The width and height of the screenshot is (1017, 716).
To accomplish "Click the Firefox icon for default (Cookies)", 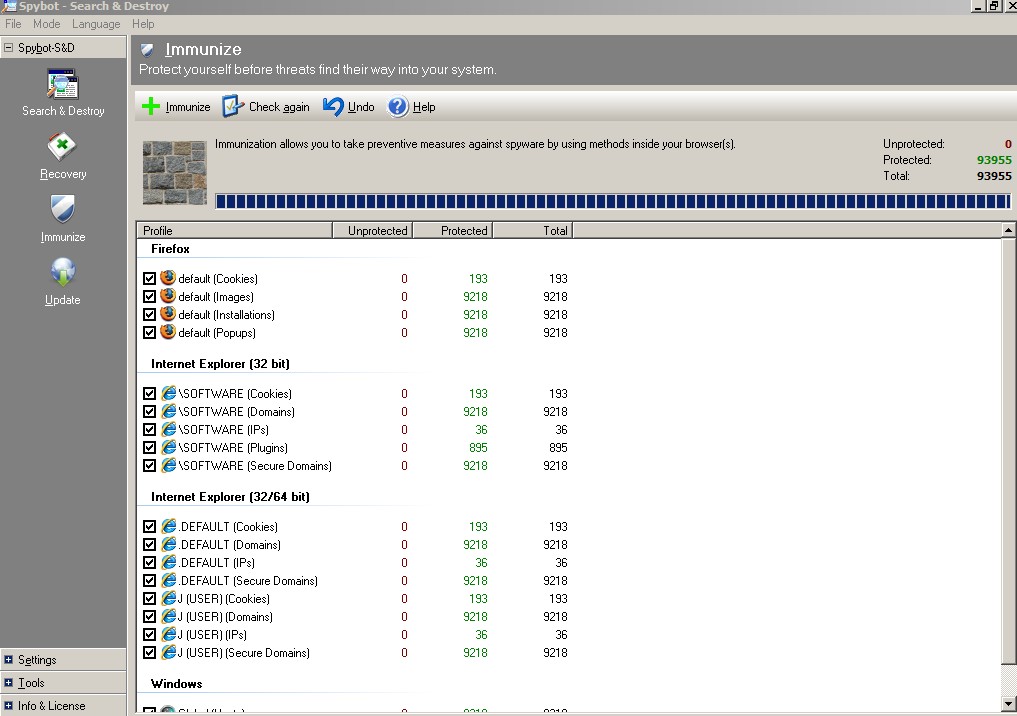I will 168,278.
